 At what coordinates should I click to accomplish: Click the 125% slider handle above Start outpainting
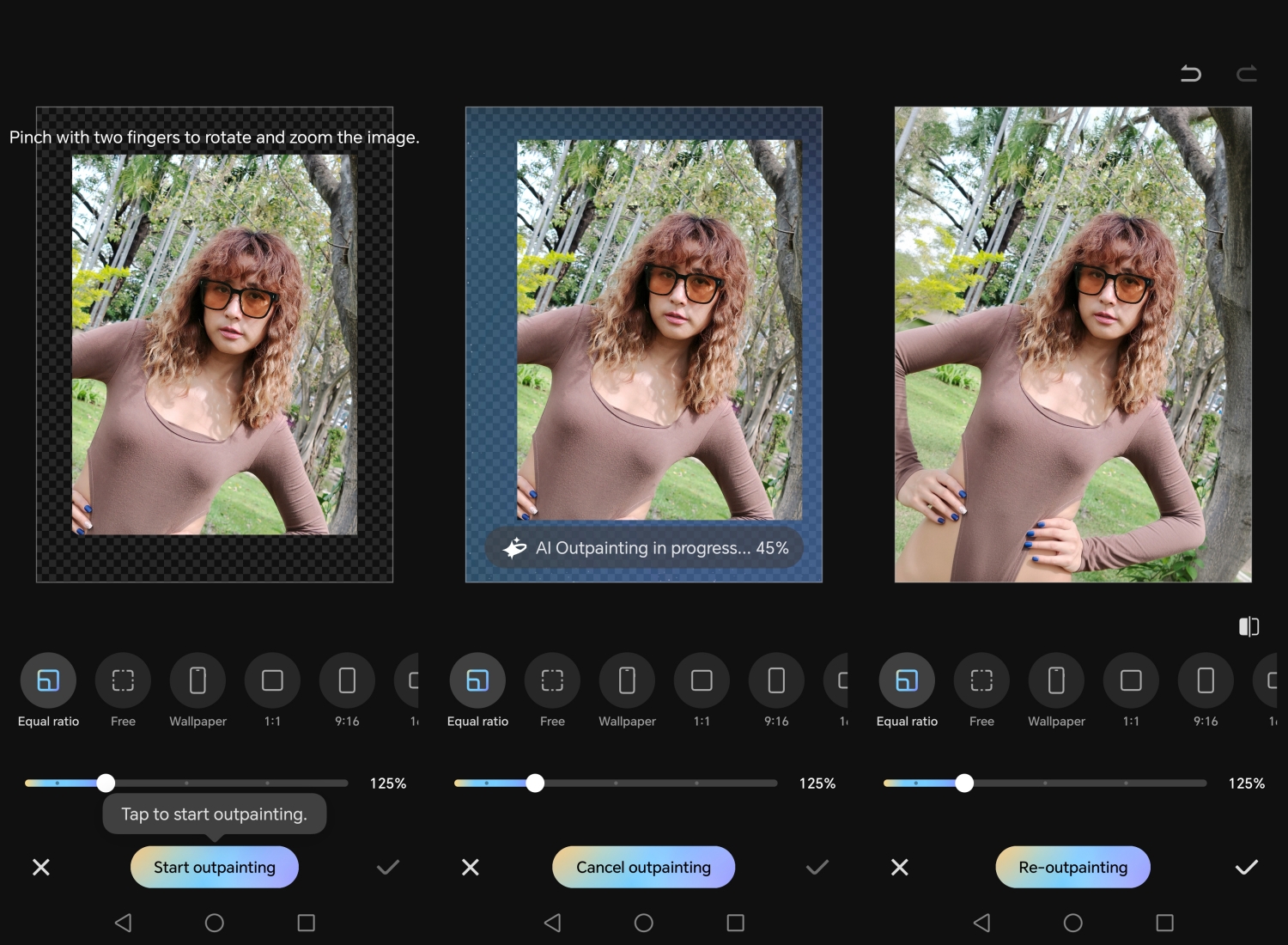point(106,783)
